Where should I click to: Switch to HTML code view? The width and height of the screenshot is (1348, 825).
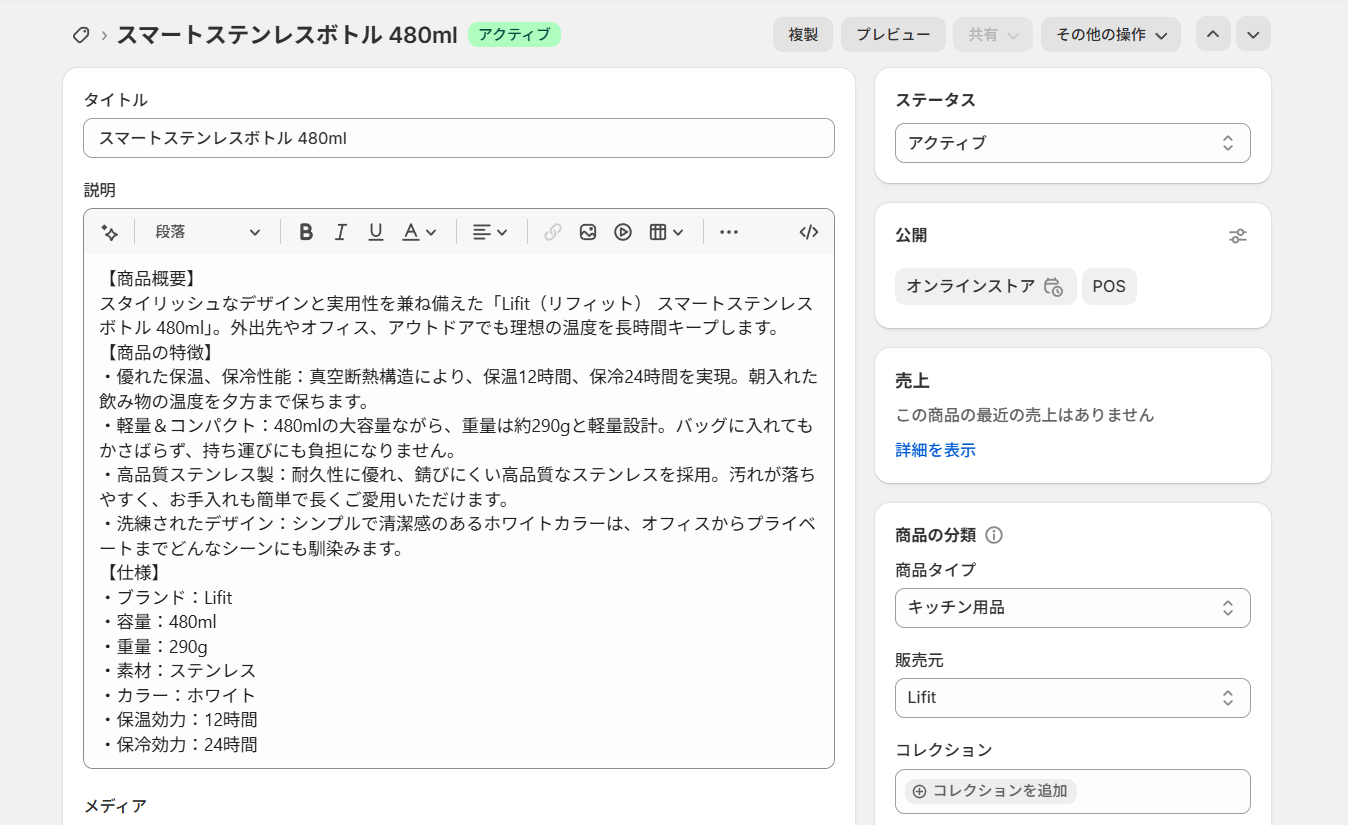[x=809, y=232]
